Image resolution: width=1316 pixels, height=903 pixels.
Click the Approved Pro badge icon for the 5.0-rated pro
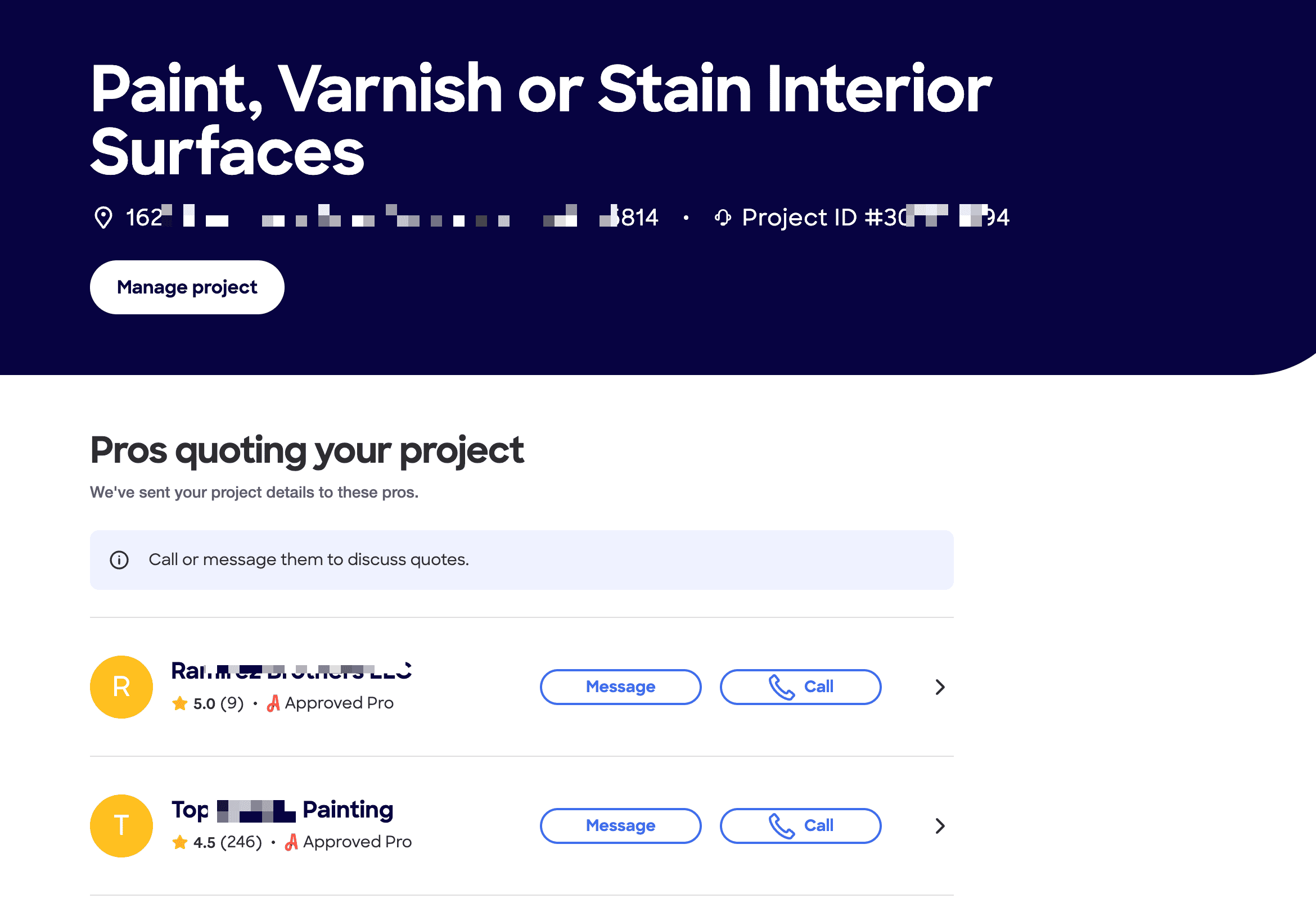pos(273,703)
